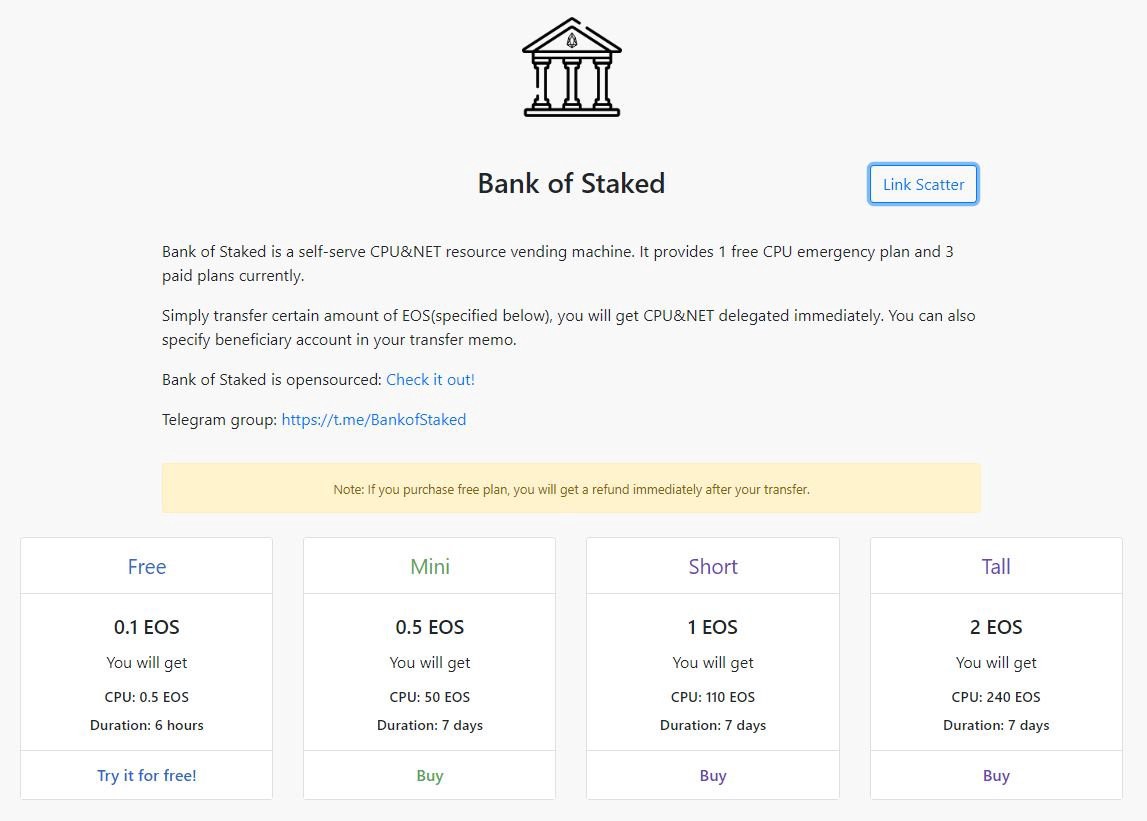Click the Link Scatter button
1147x821 pixels.
pyautogui.click(x=922, y=184)
